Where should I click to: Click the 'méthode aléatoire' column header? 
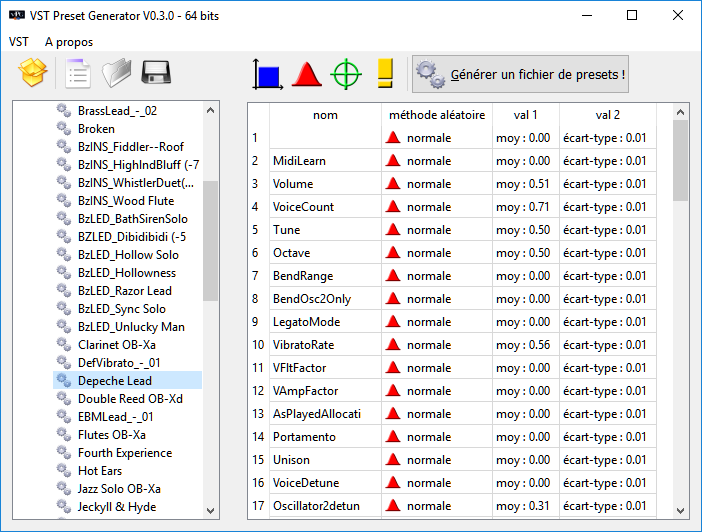pyautogui.click(x=437, y=115)
